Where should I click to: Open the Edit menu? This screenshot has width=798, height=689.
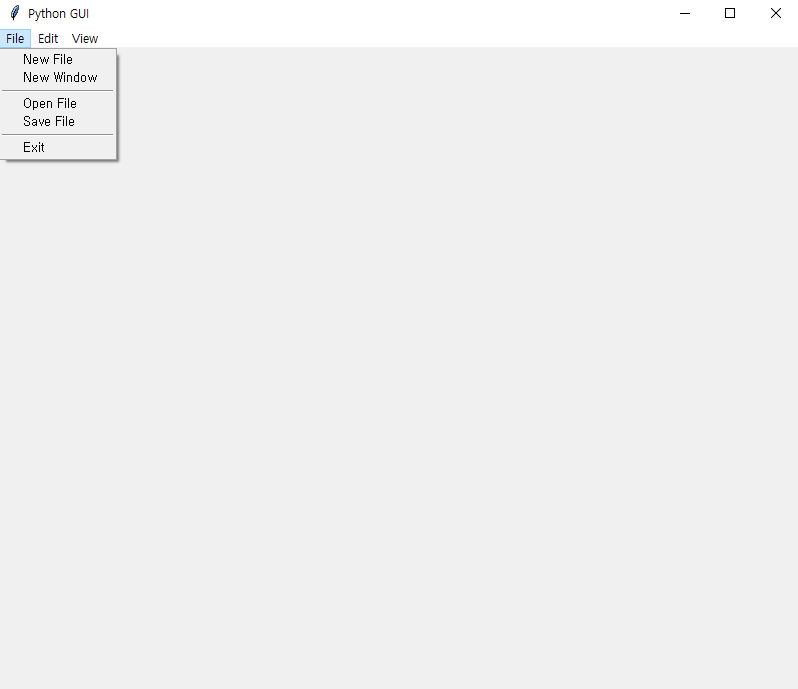(x=48, y=39)
